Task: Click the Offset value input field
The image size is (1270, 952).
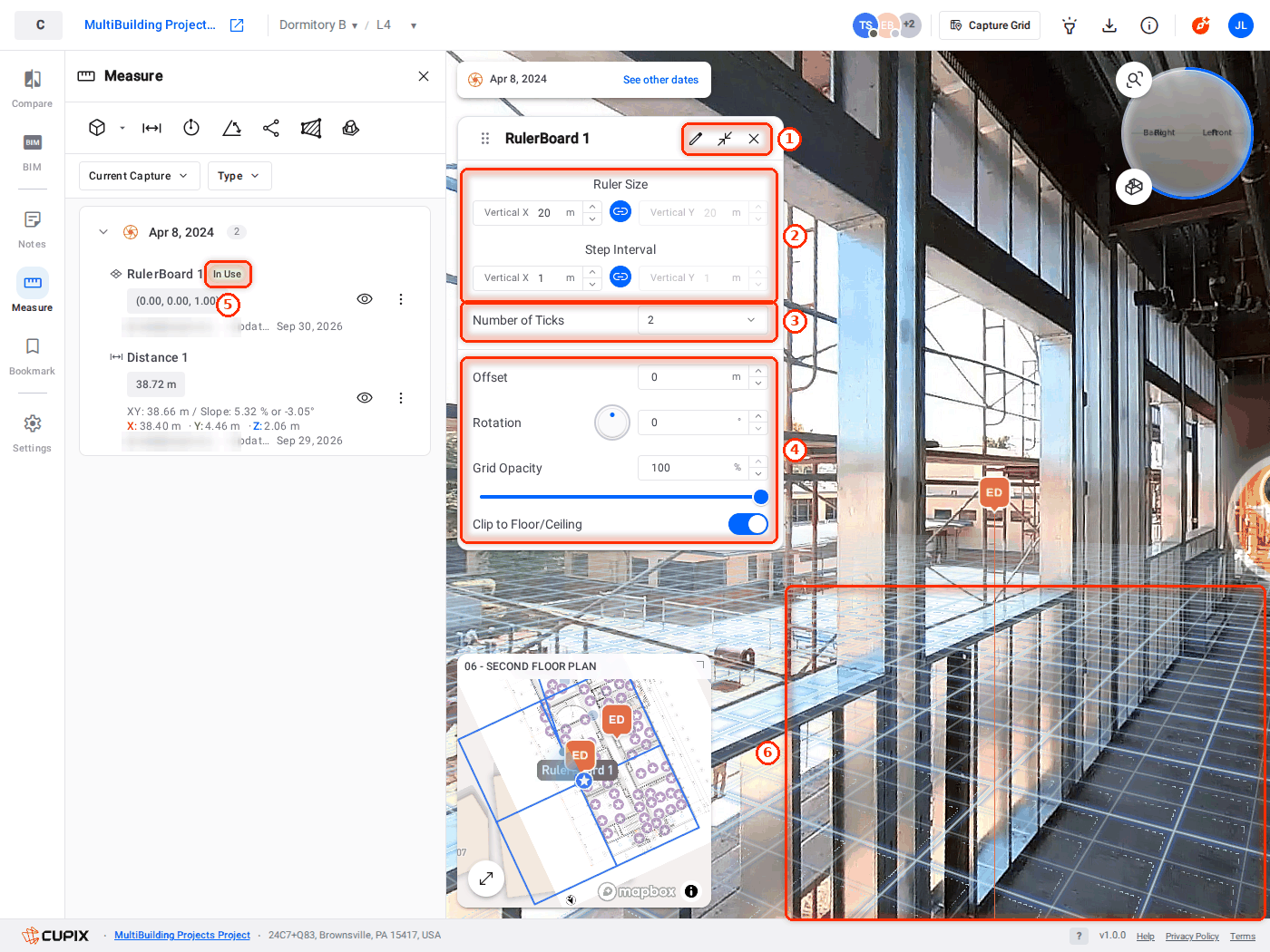Action: click(x=695, y=377)
